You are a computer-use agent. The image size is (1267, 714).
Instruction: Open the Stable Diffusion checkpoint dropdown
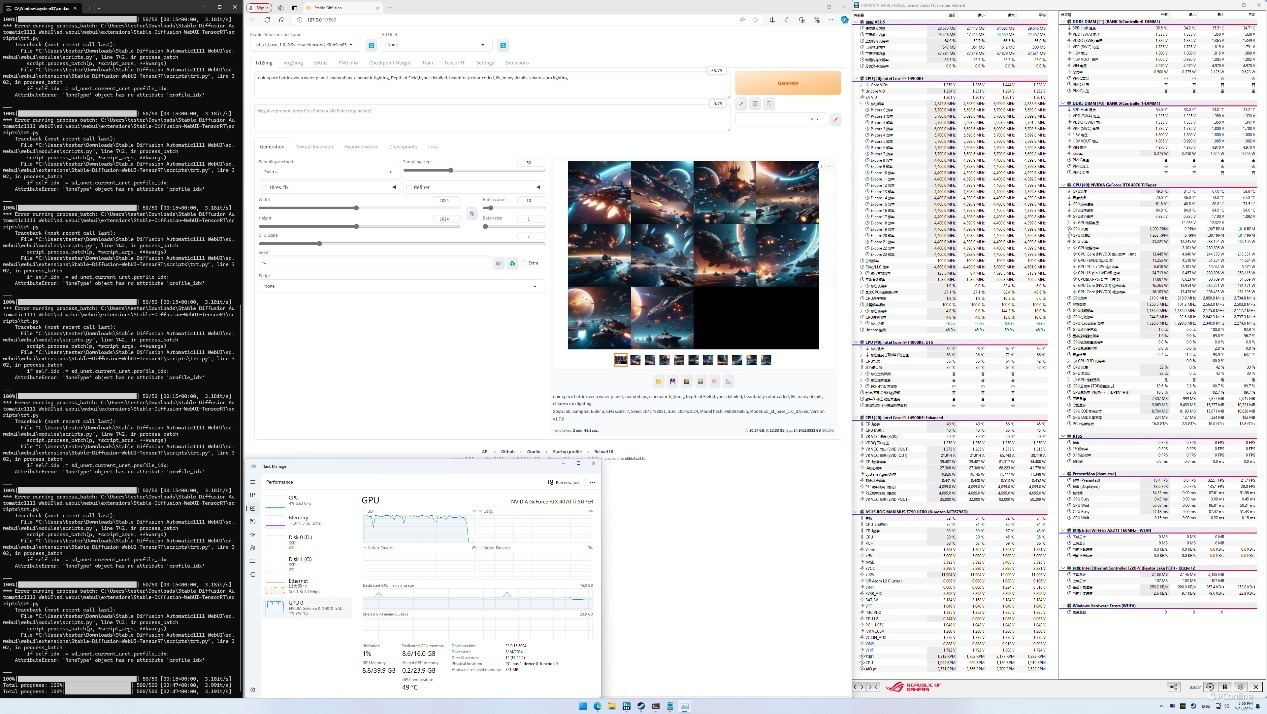[x=305, y=45]
